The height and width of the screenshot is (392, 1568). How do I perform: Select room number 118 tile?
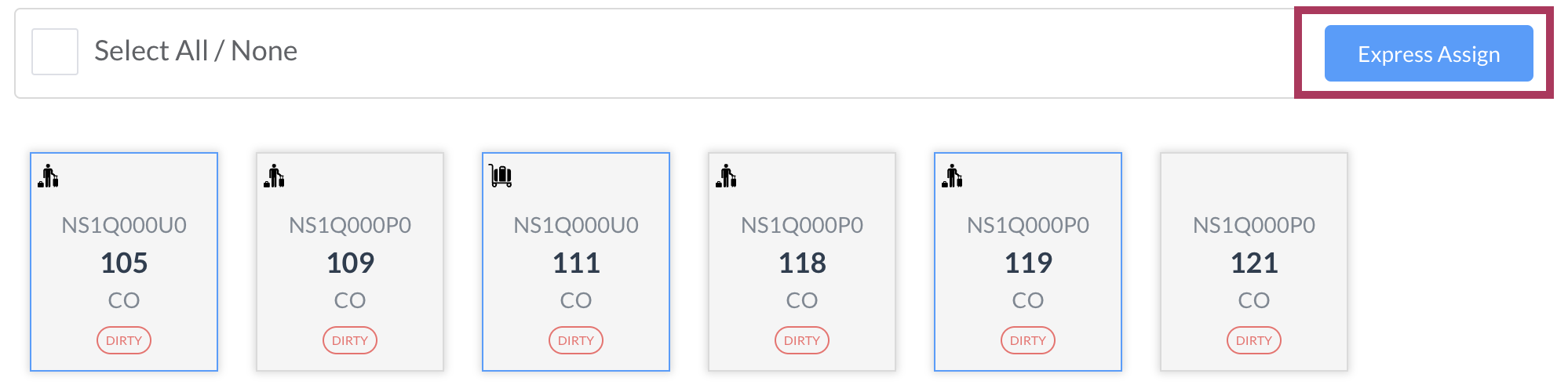(802, 262)
